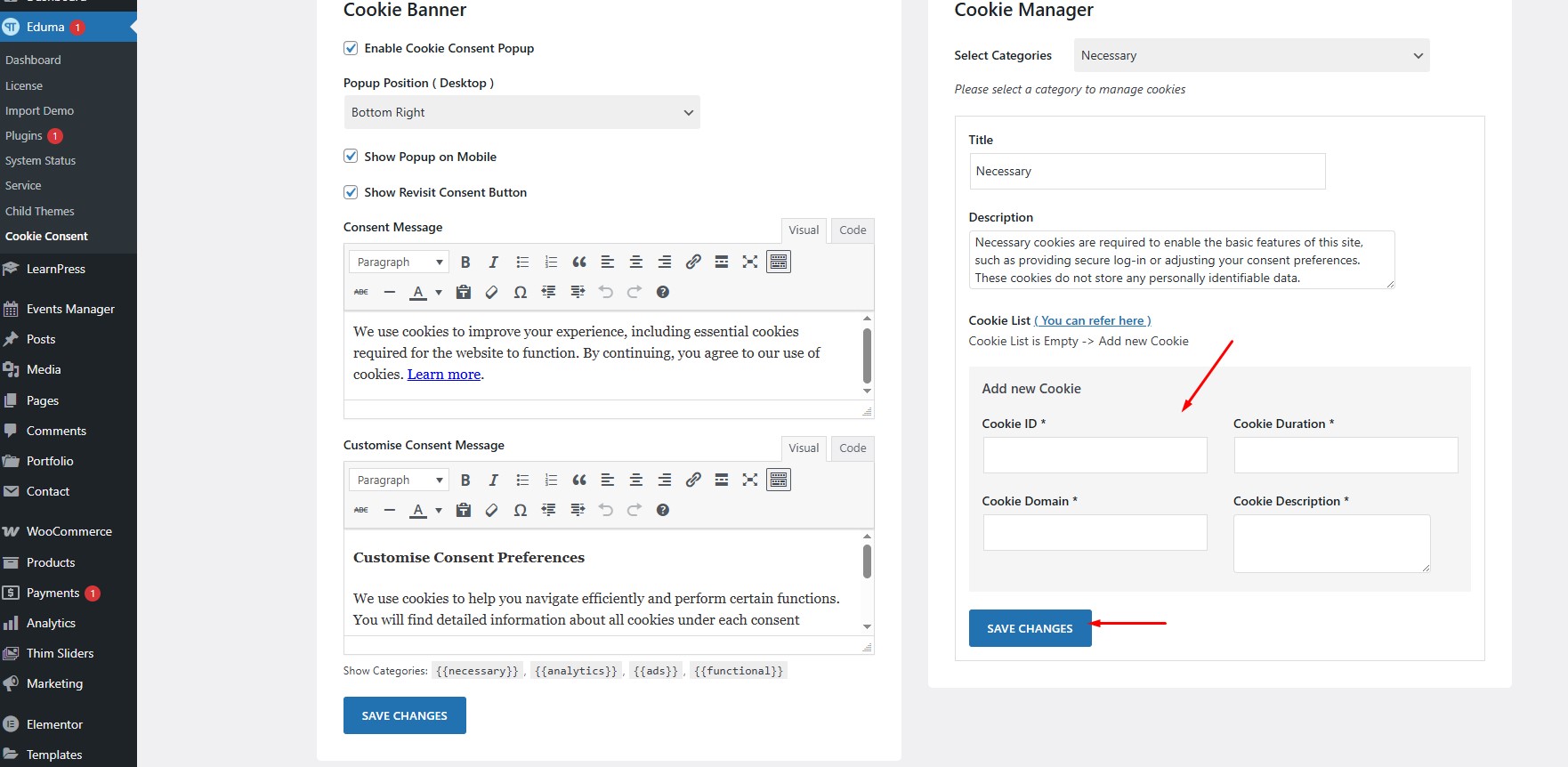Toggle Show Revisit Consent Button off
Viewport: 1568px width, 767px height.
point(351,192)
